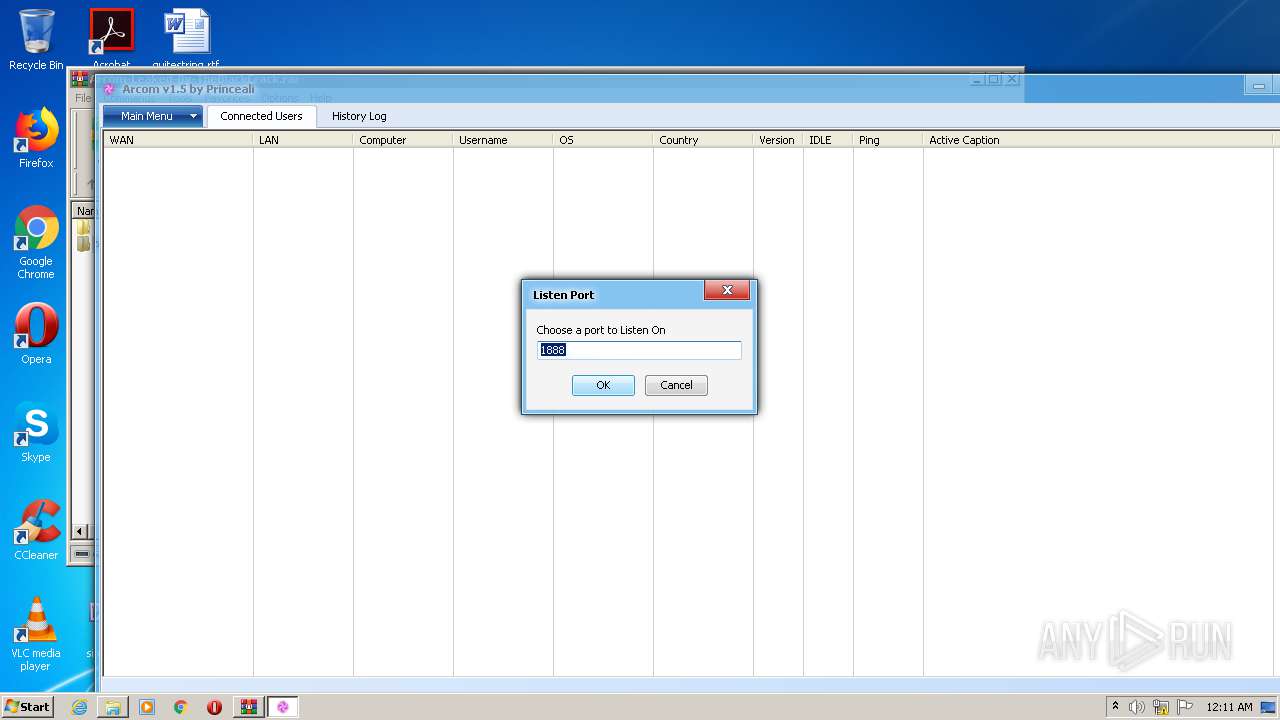Switch to Arcom taskbar window

[x=283, y=707]
